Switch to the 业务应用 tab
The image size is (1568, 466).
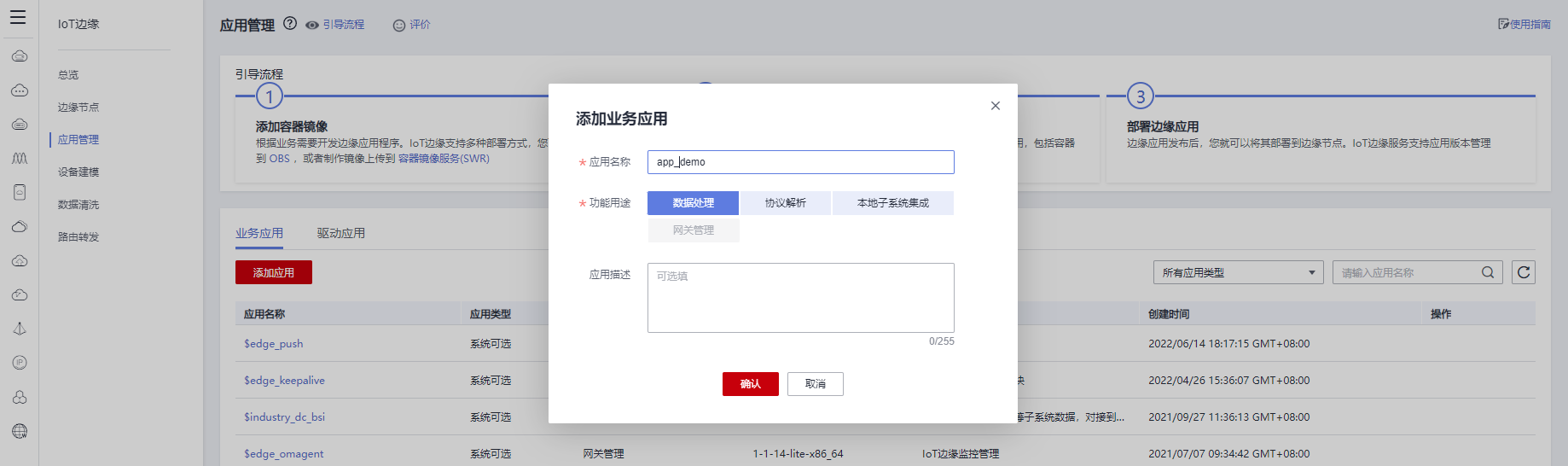click(x=259, y=233)
